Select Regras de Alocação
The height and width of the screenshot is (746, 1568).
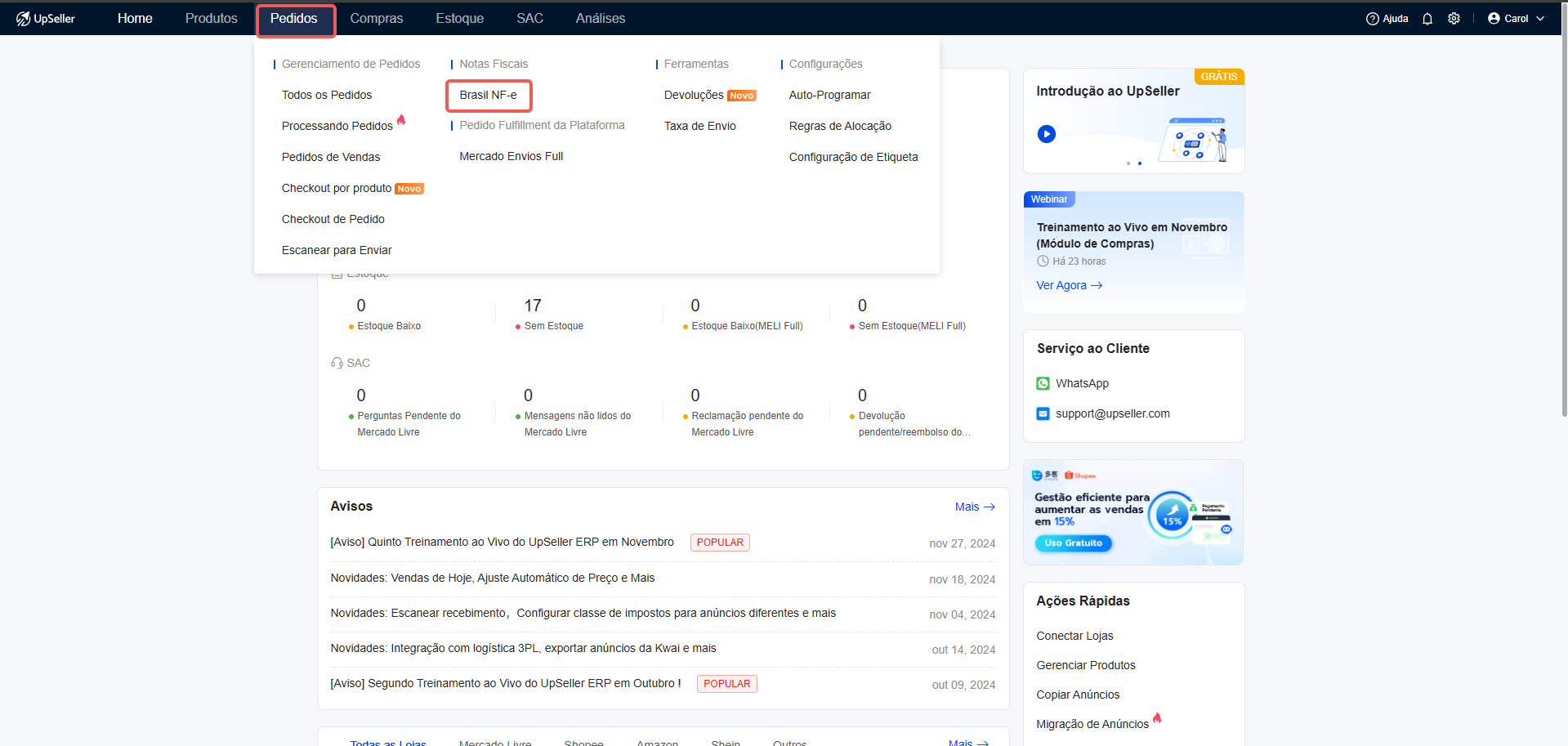tap(840, 126)
